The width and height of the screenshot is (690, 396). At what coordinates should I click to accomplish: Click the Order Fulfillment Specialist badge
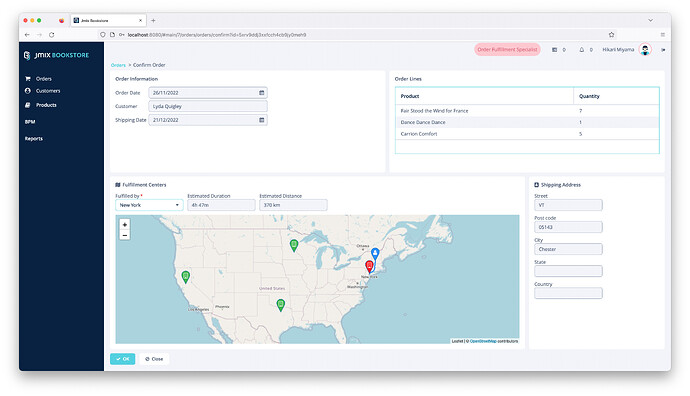[x=507, y=50]
